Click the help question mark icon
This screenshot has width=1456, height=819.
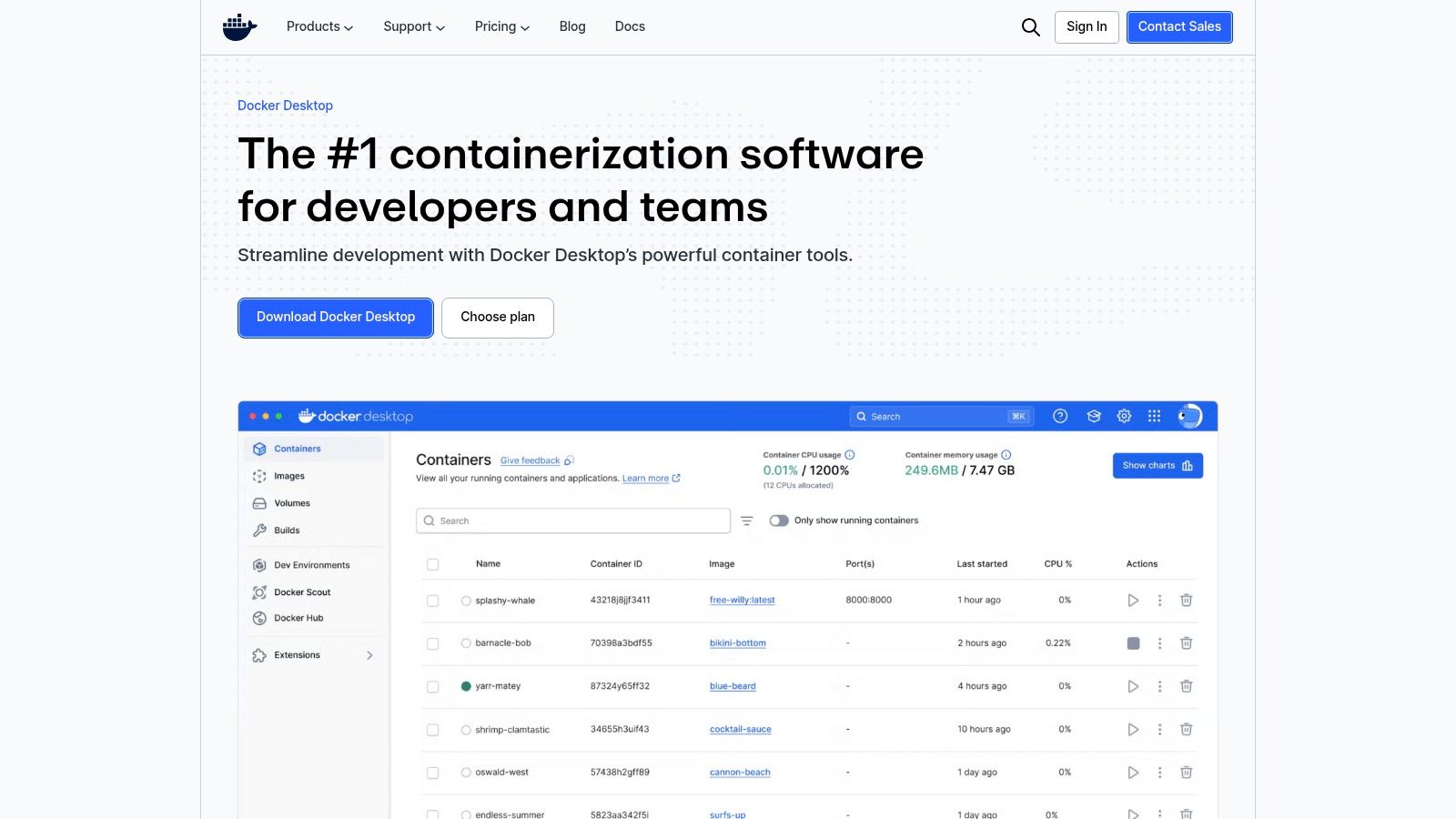1060,416
